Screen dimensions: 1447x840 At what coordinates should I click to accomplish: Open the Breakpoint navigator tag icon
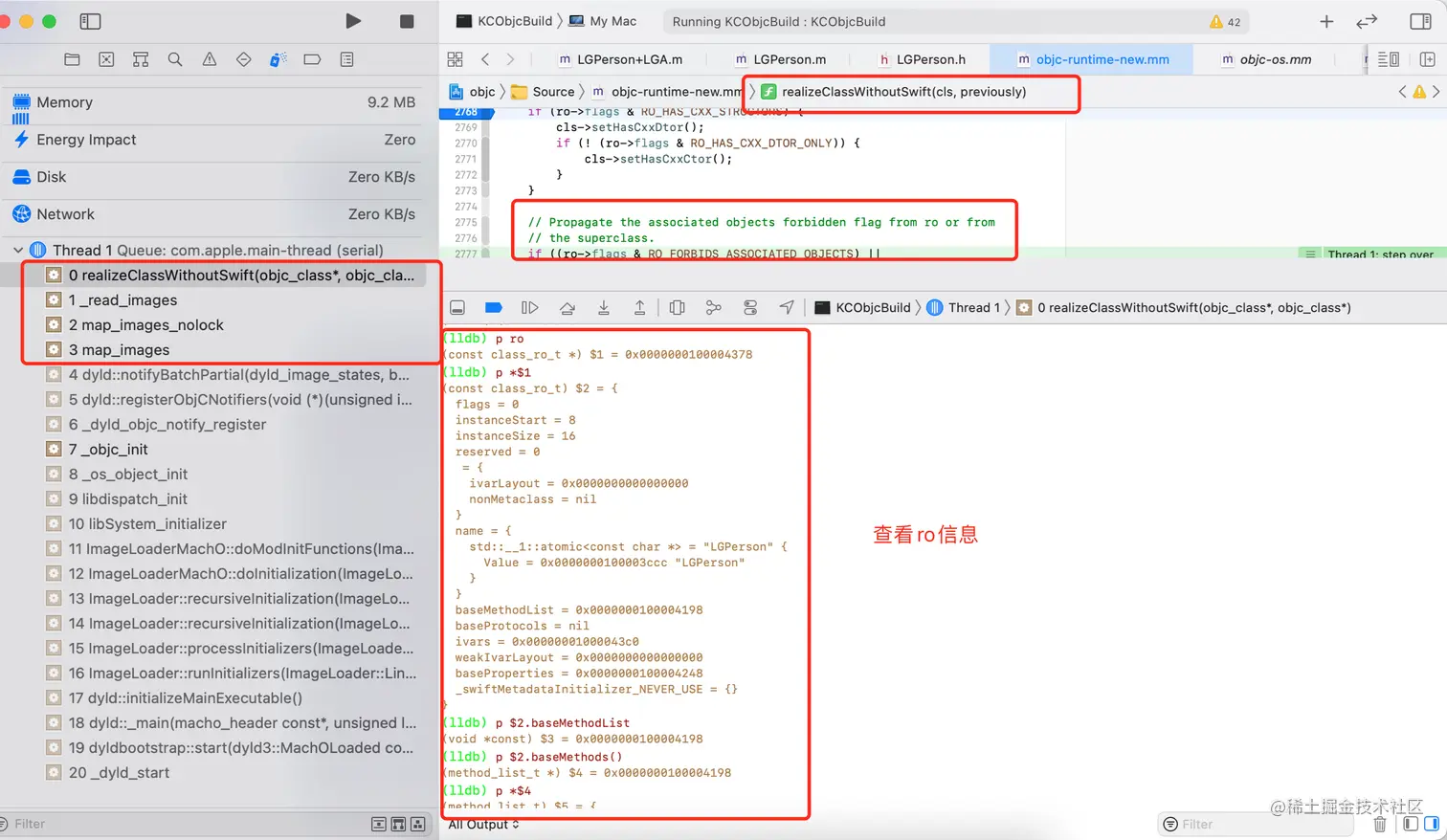(312, 59)
